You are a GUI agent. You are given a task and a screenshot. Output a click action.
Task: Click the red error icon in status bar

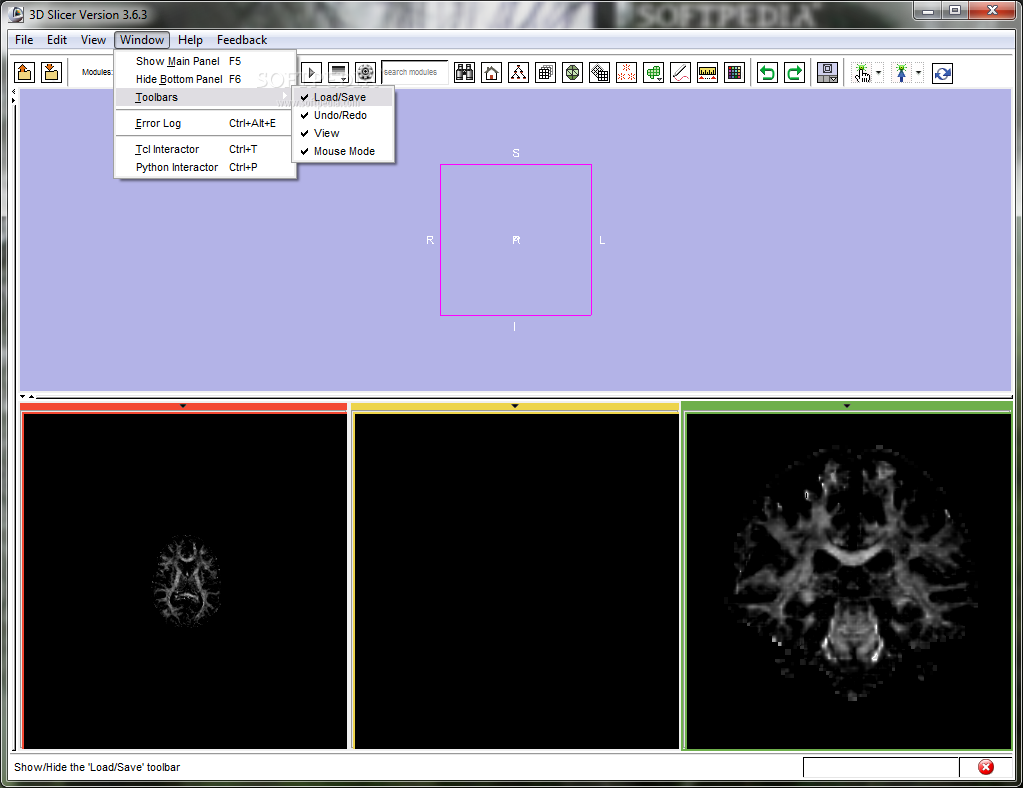[x=986, y=767]
